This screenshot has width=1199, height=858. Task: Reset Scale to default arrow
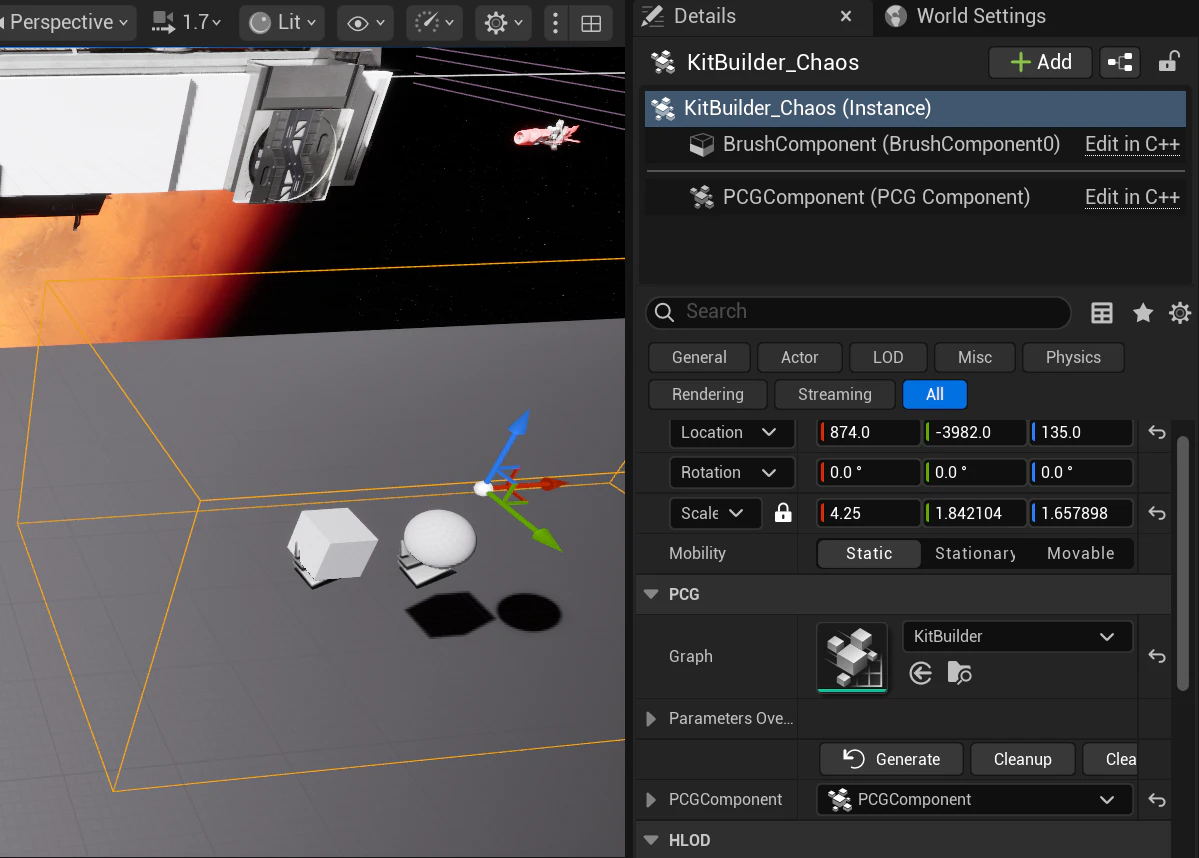tap(1157, 514)
